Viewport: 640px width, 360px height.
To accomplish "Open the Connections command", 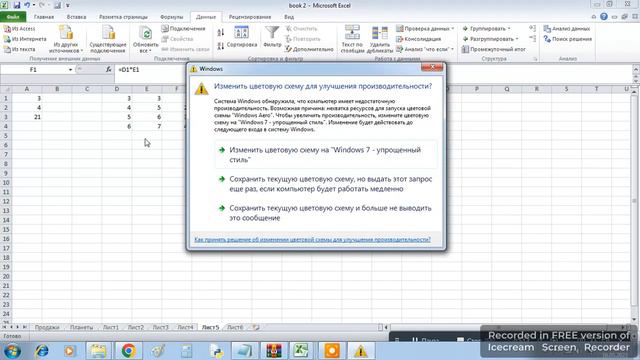I will tap(183, 29).
